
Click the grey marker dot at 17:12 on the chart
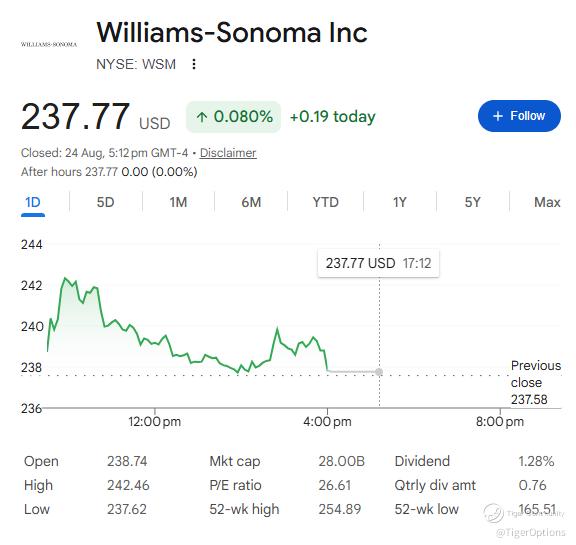click(x=379, y=372)
